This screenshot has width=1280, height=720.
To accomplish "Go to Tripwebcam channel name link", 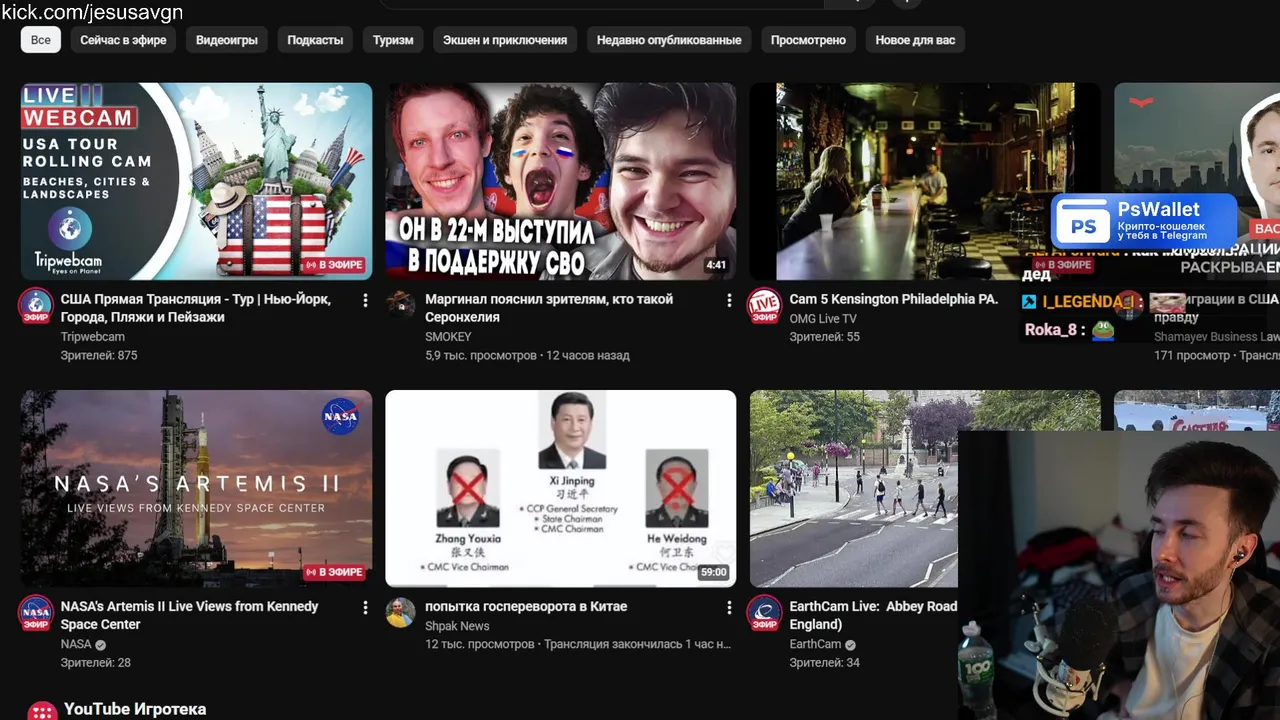I will (x=93, y=337).
